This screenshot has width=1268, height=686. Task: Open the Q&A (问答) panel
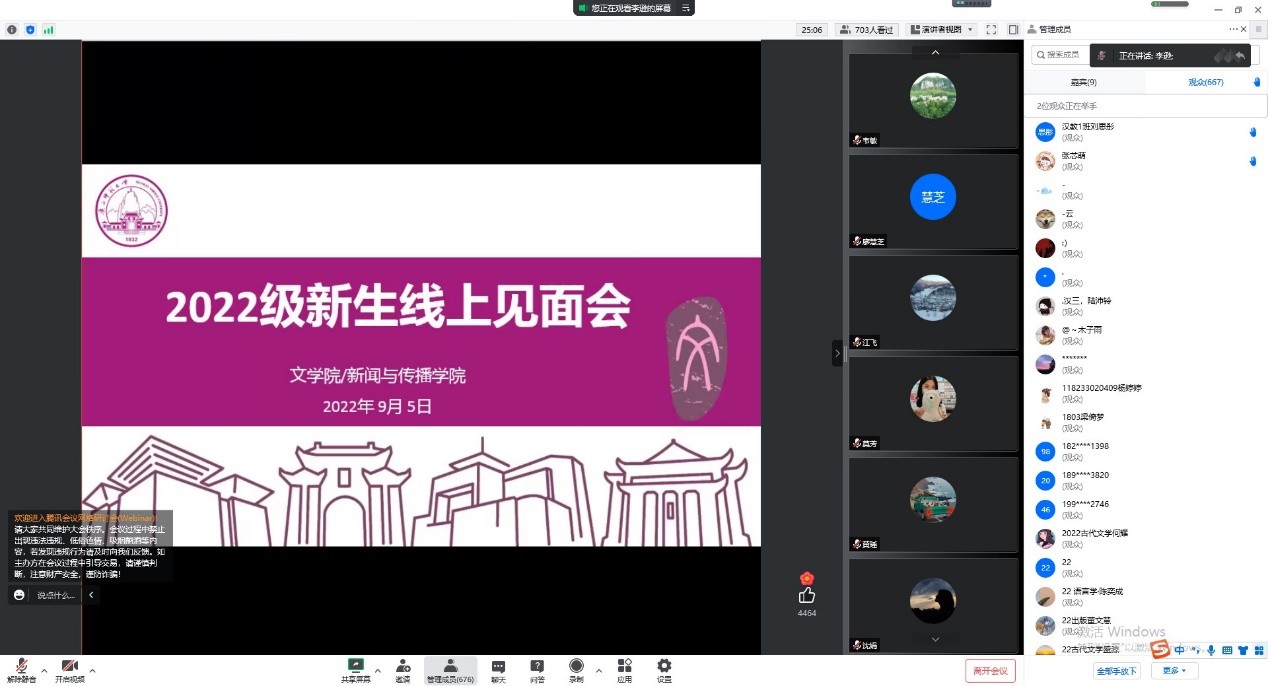537,666
